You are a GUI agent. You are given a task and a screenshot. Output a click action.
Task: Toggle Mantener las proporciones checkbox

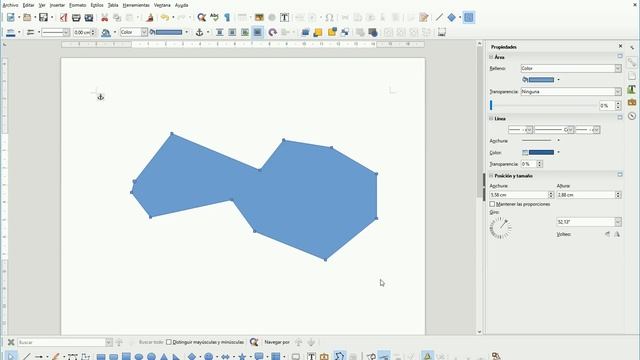[x=492, y=204]
